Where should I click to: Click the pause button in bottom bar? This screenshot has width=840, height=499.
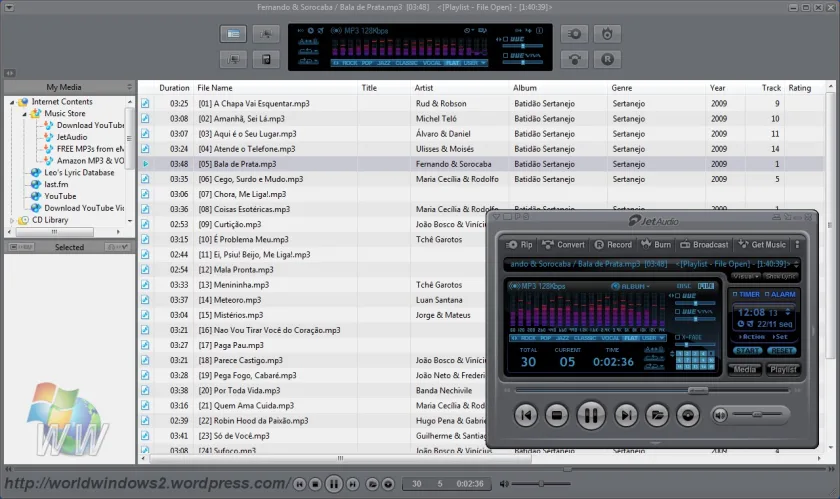click(334, 484)
